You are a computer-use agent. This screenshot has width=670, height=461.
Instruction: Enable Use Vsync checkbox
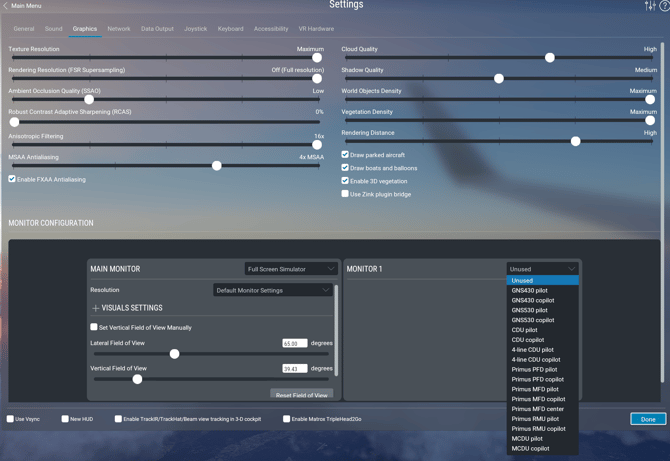coord(10,419)
